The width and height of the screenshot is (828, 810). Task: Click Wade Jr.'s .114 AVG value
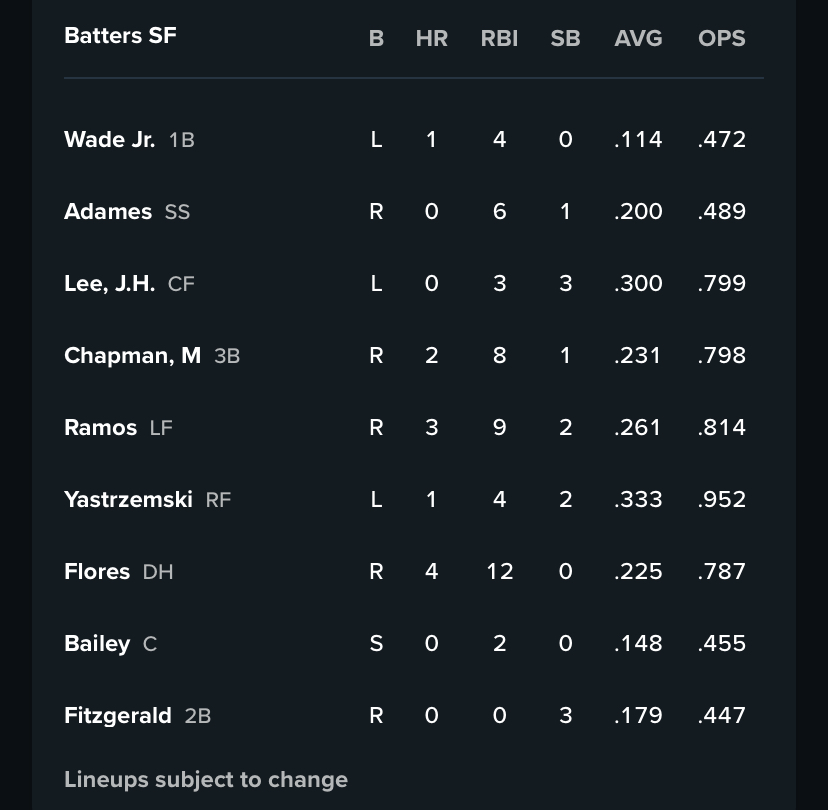[638, 139]
